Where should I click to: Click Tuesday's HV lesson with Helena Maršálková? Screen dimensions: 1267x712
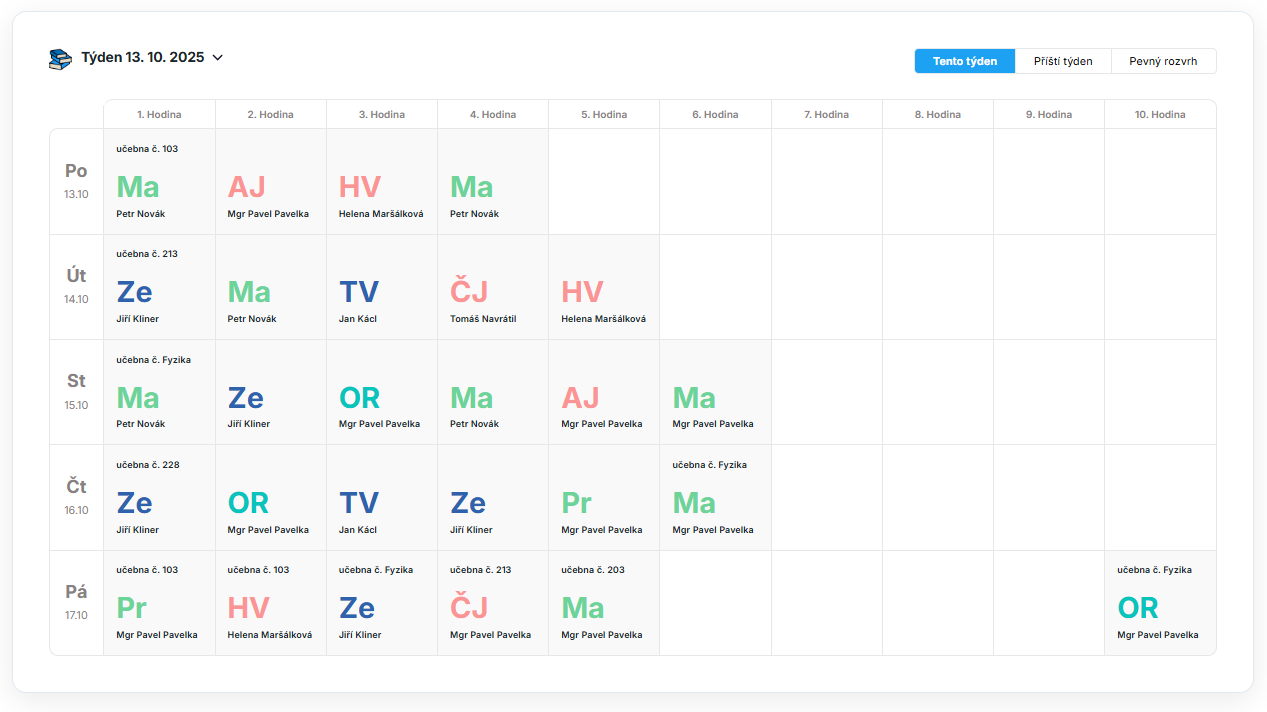click(x=604, y=287)
